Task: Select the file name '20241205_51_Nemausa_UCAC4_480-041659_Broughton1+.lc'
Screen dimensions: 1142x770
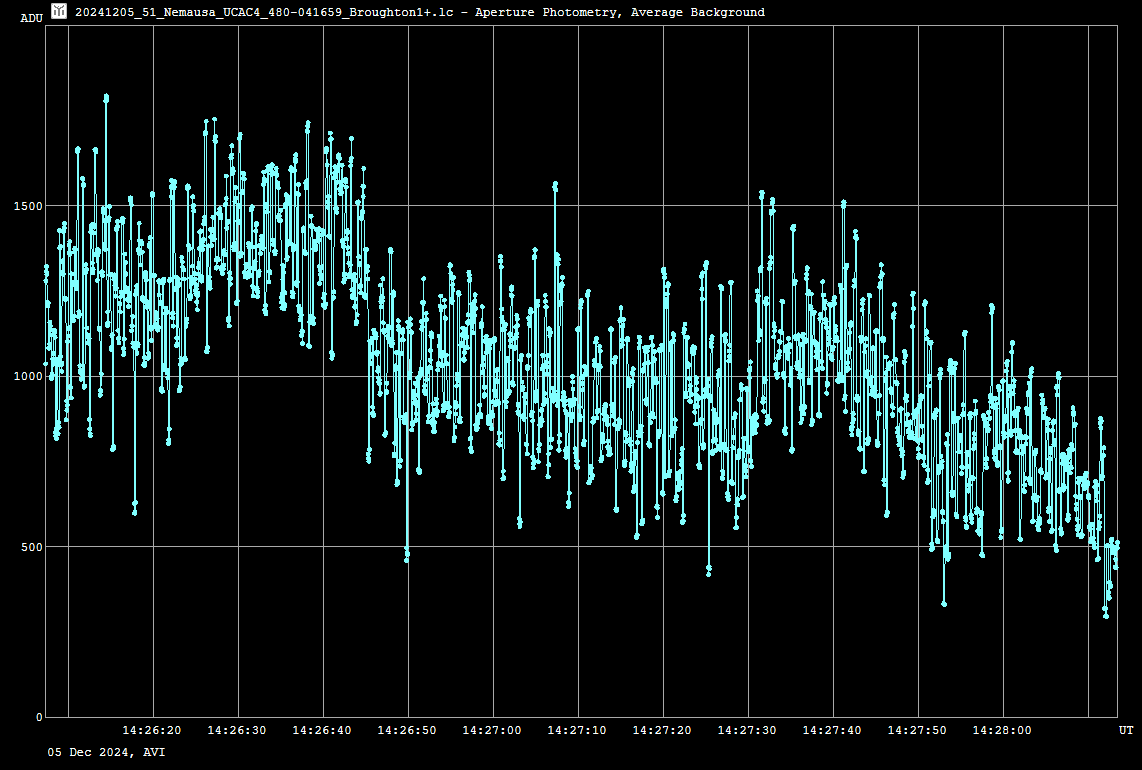Action: (x=264, y=12)
